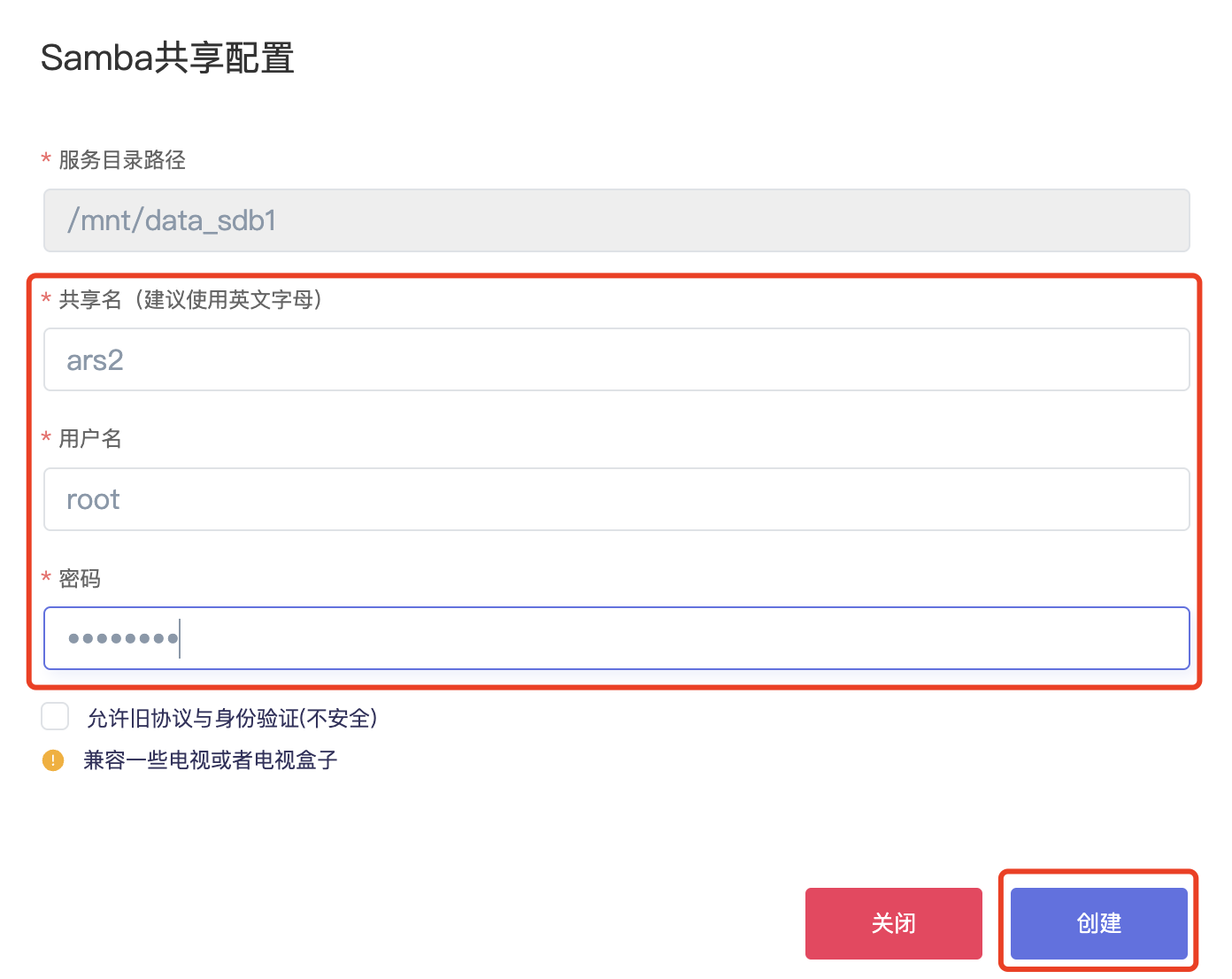Click the text 兼容一些电视或者电视盒子
Image resolution: width=1232 pixels, height=979 pixels.
(209, 759)
